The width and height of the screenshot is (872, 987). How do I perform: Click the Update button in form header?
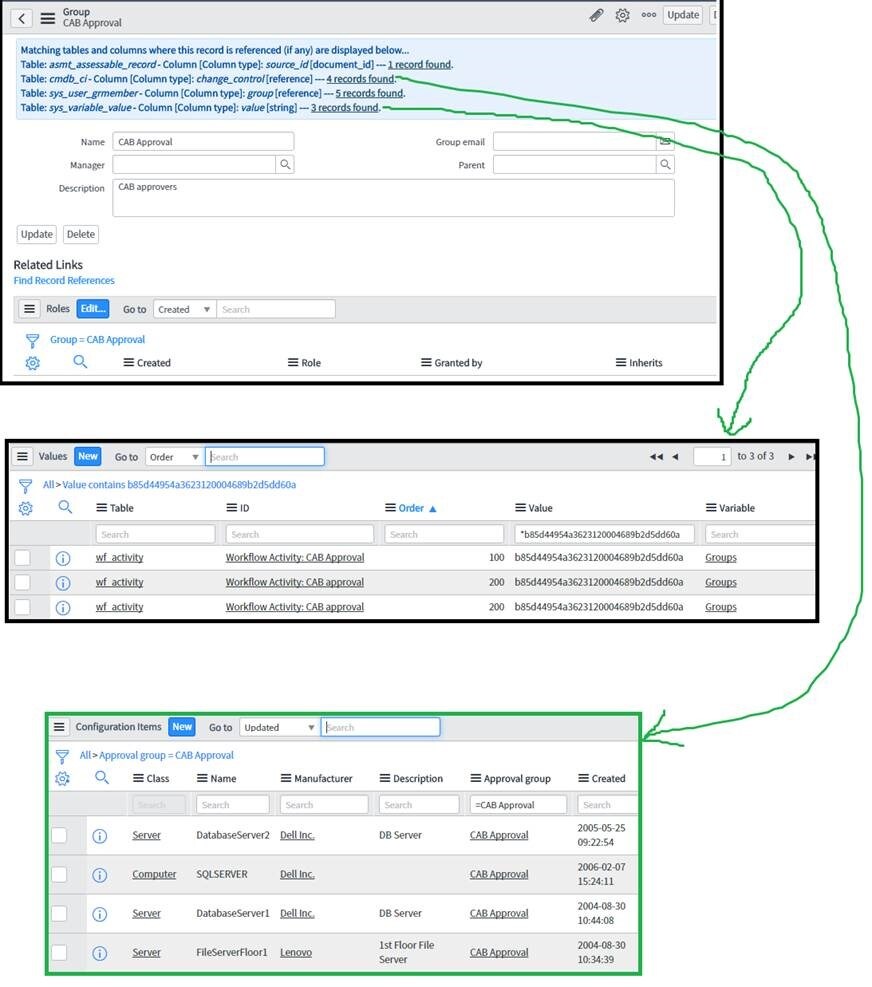coord(682,15)
